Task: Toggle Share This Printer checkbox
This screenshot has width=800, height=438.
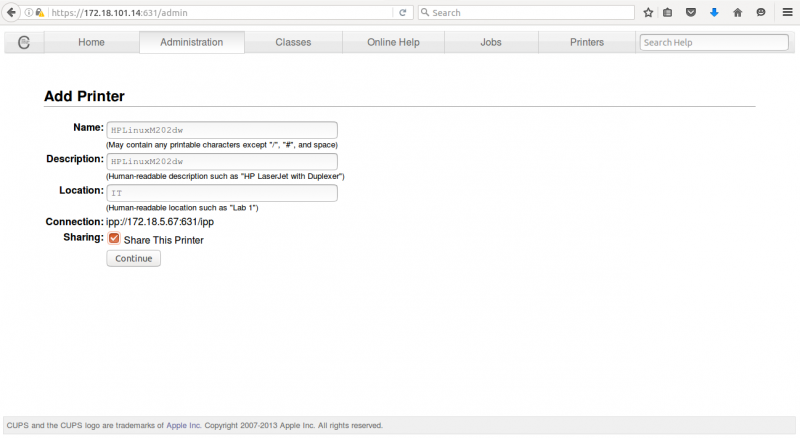Action: [x=114, y=239]
